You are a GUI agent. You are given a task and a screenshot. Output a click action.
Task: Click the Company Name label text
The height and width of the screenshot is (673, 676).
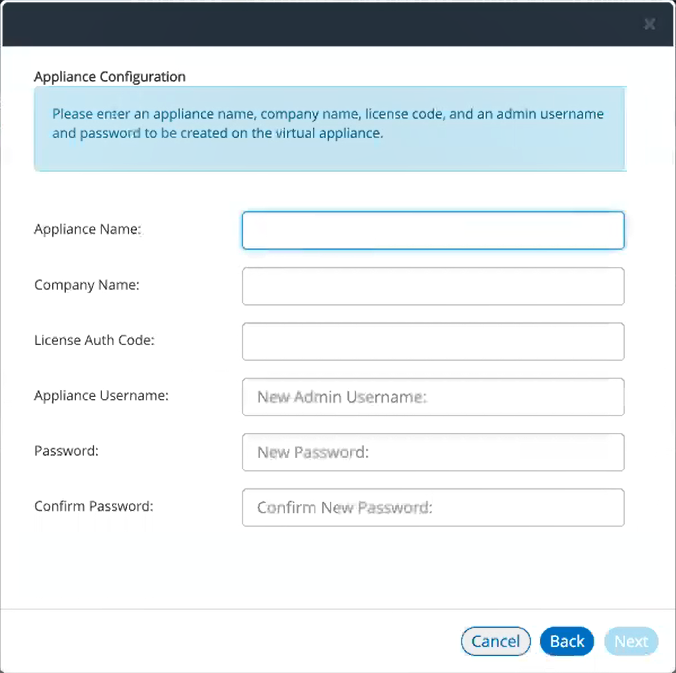87,285
